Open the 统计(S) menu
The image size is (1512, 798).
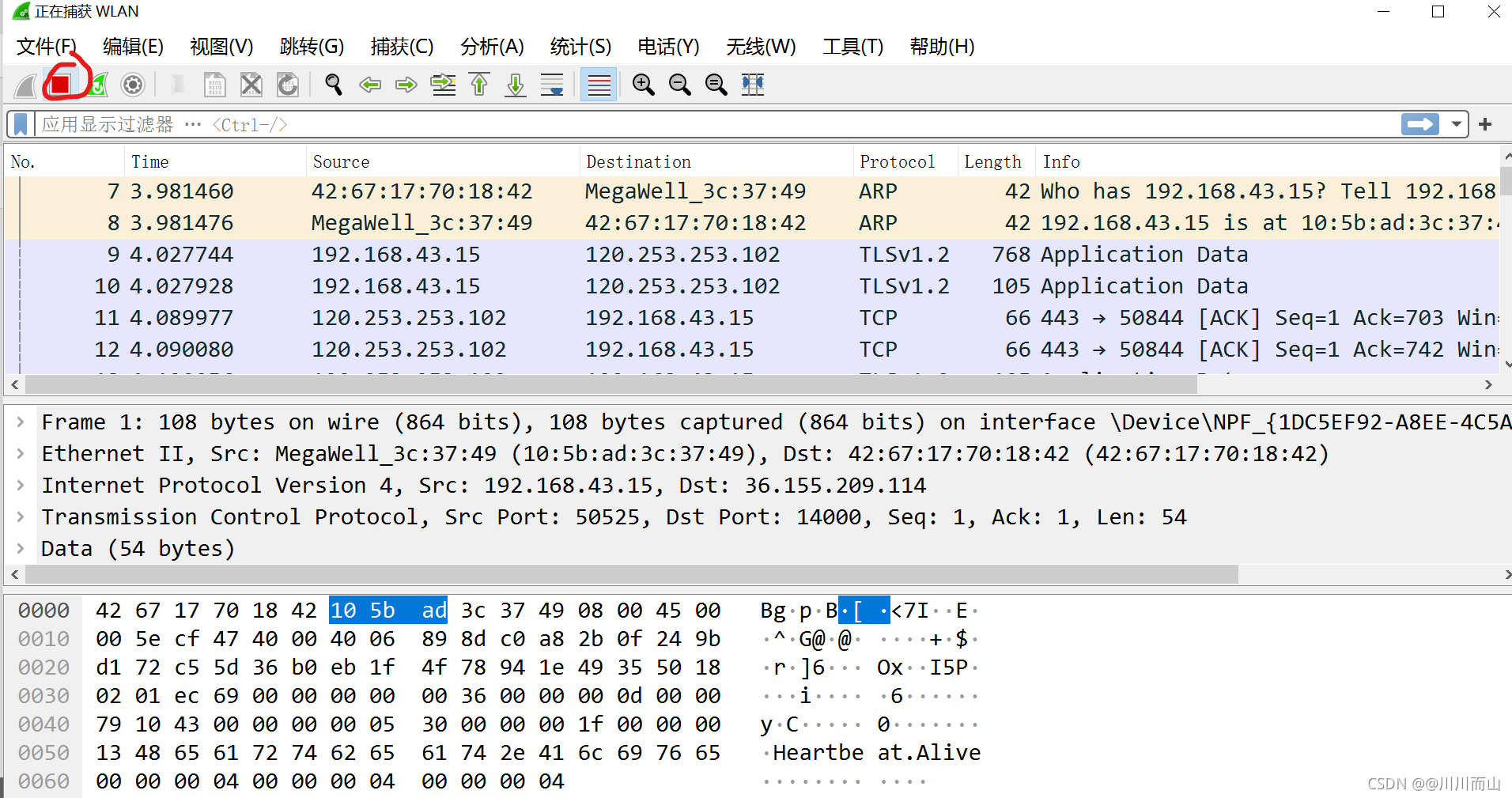pos(580,47)
